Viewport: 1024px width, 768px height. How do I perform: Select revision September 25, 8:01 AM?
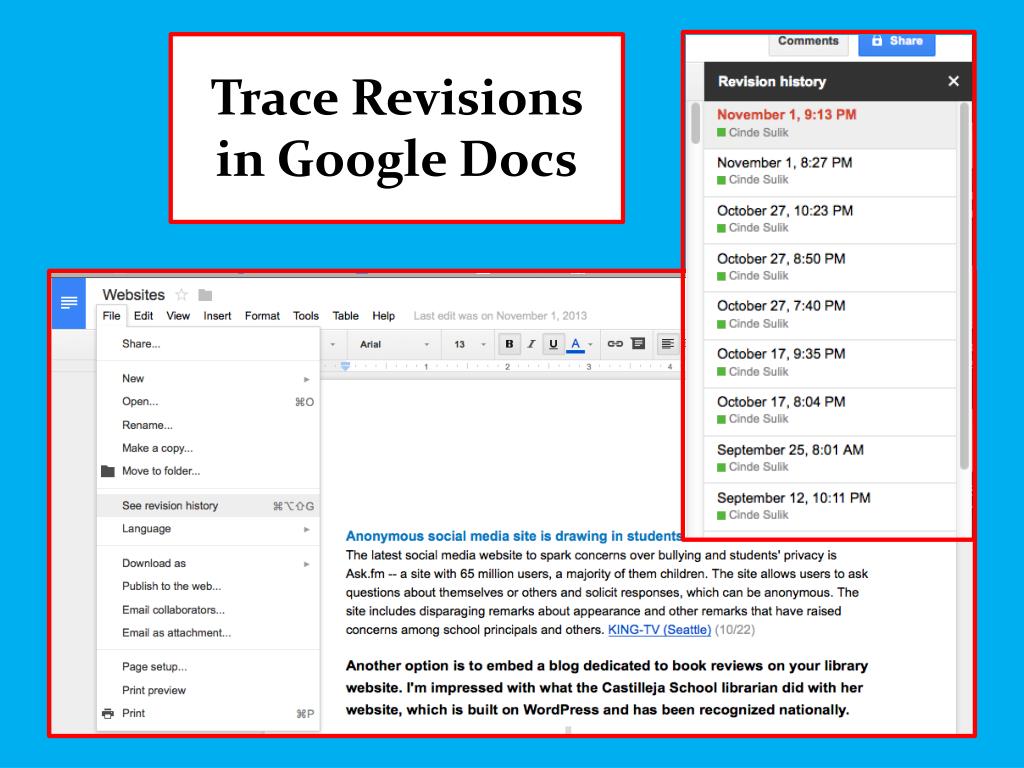click(830, 458)
